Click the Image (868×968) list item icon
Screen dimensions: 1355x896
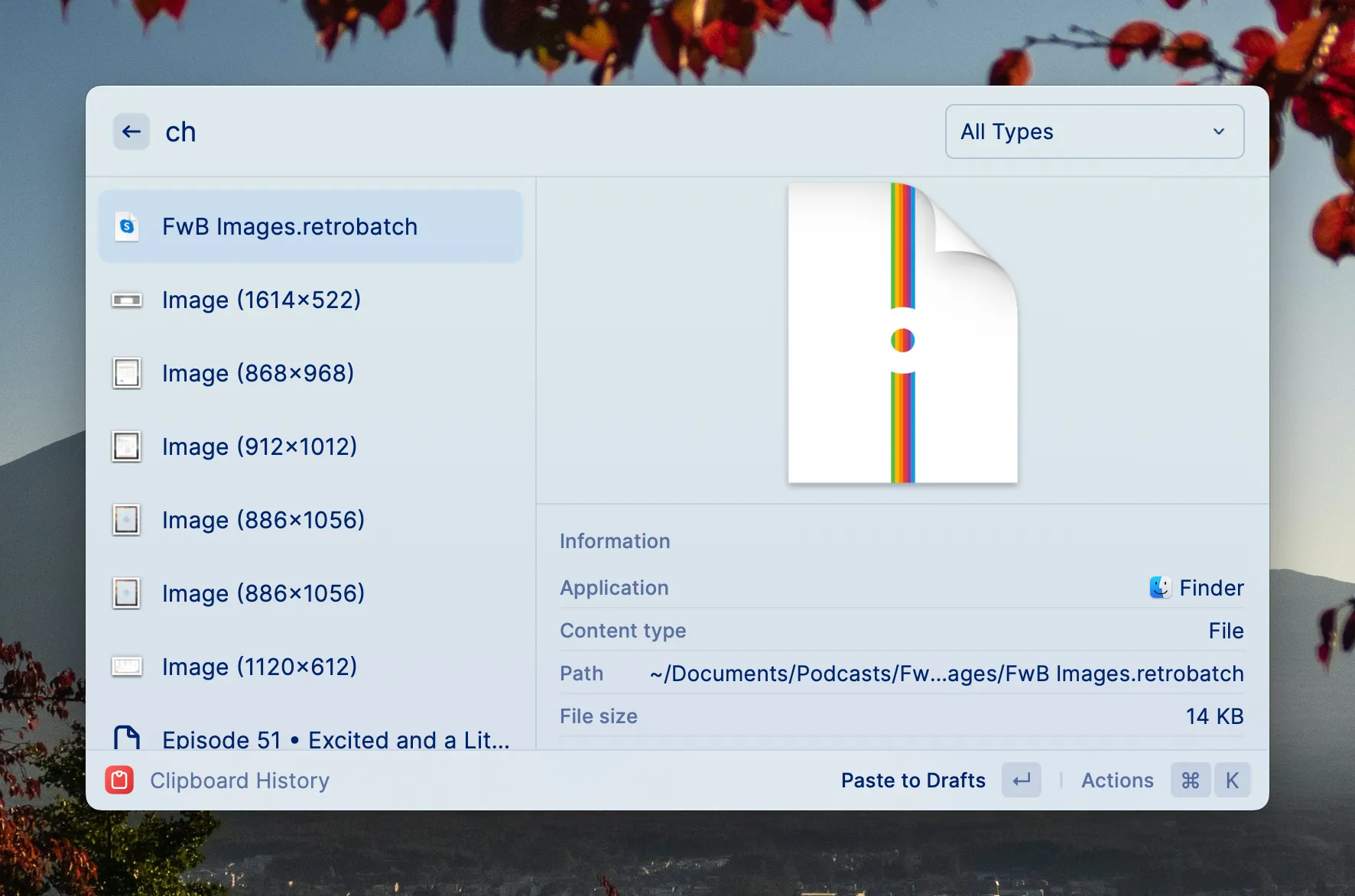coord(127,373)
